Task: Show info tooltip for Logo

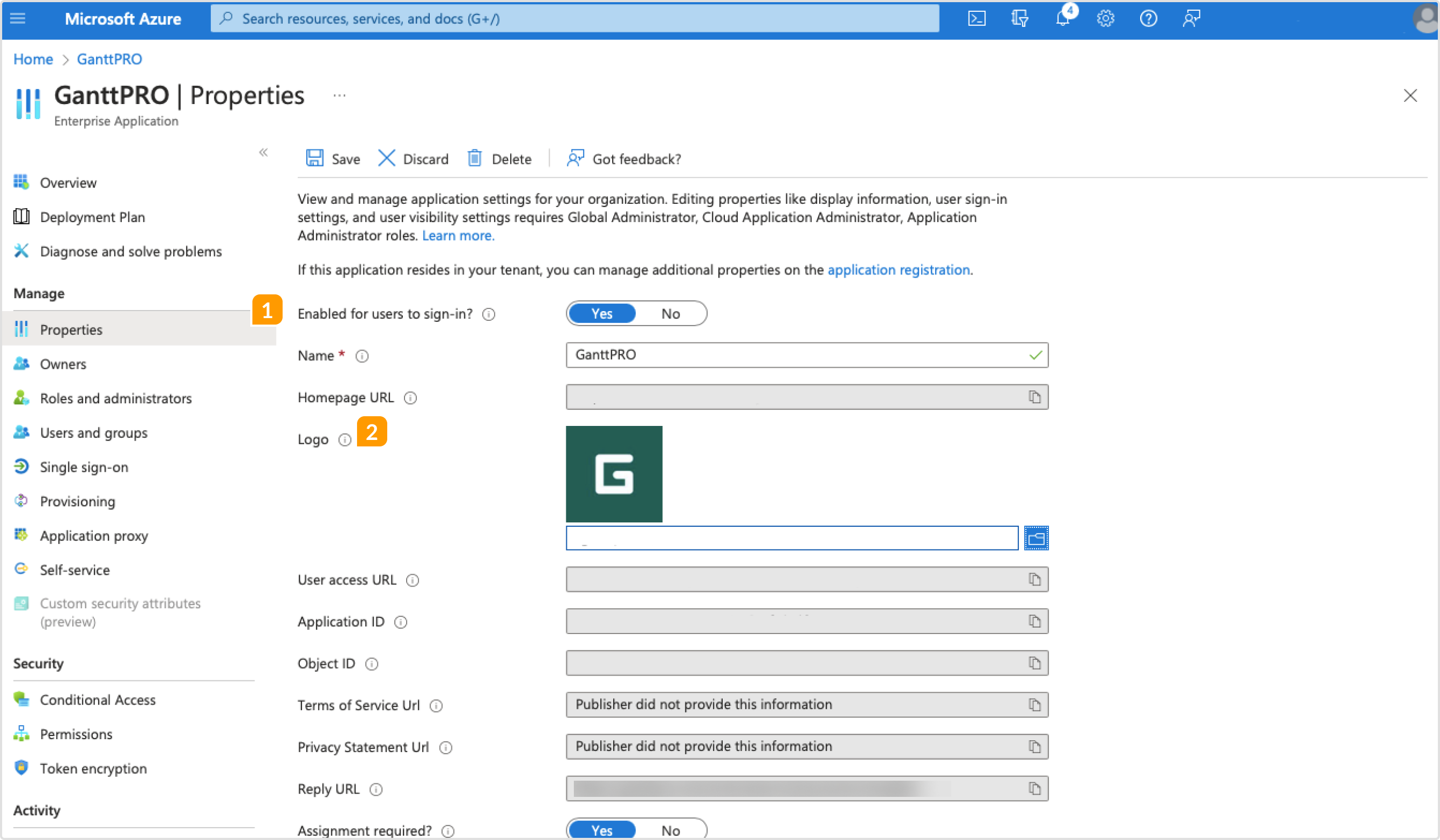Action: click(345, 439)
